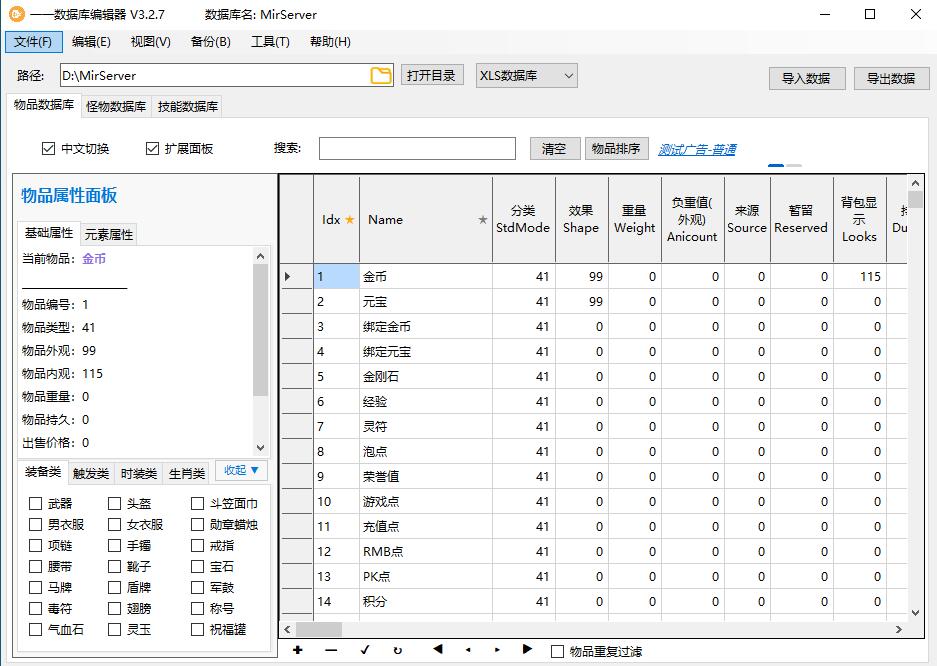
Task: Collapse panel with 收起 arrow
Action: [x=241, y=471]
